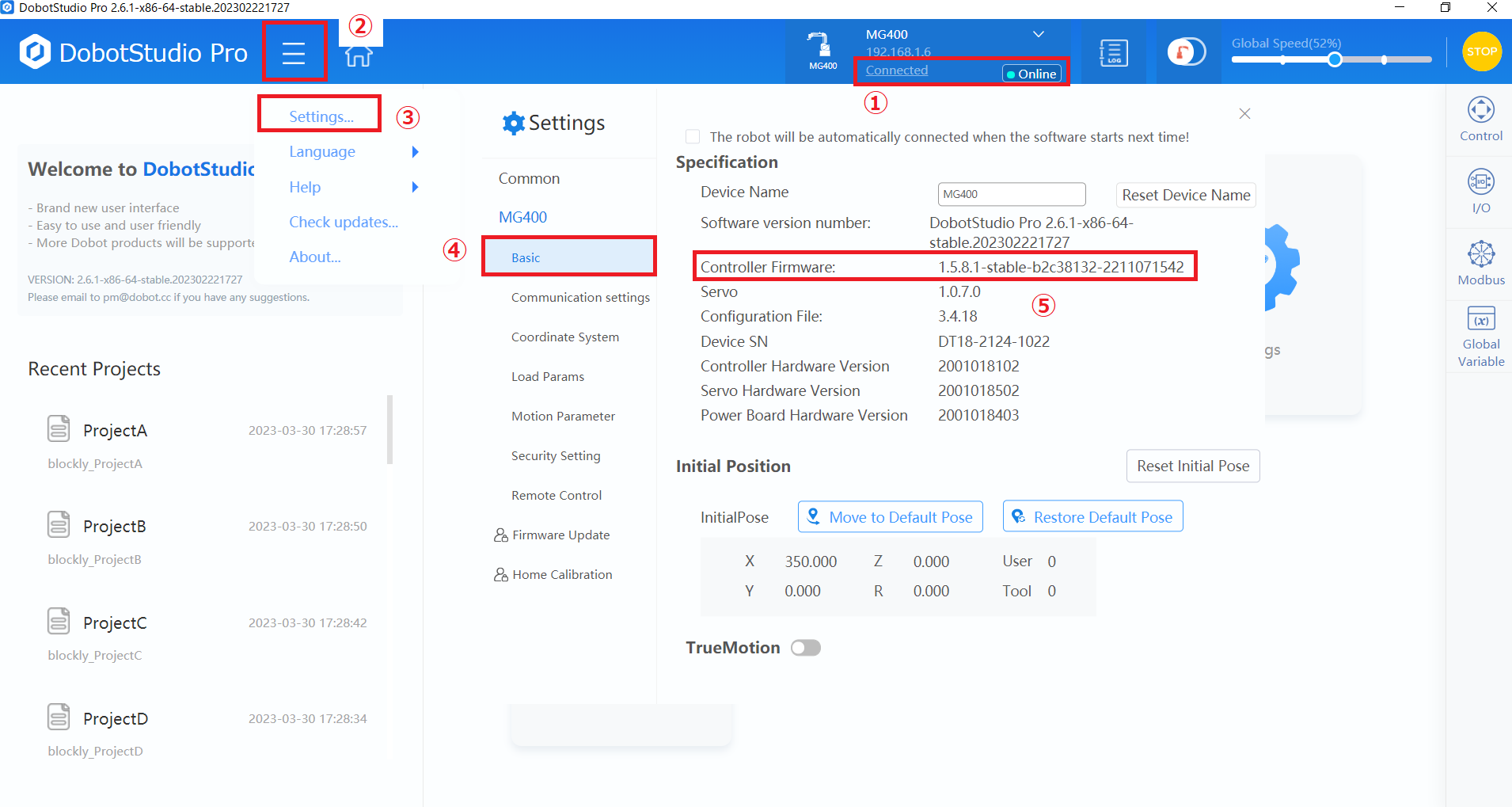This screenshot has height=807, width=1512.
Task: Enable the TrueMotion switch
Action: (x=806, y=648)
